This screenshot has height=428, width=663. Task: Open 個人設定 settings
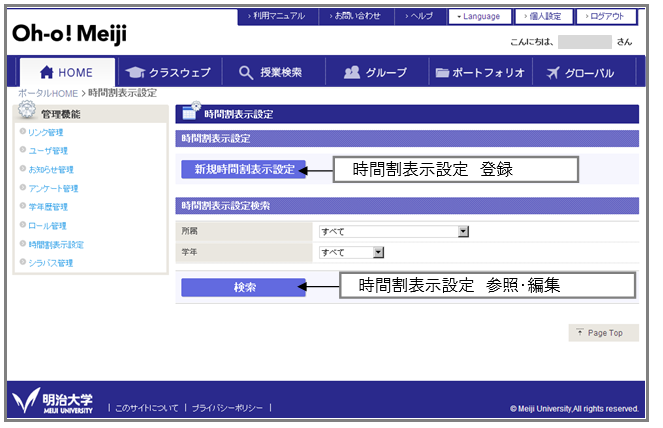pyautogui.click(x=544, y=16)
